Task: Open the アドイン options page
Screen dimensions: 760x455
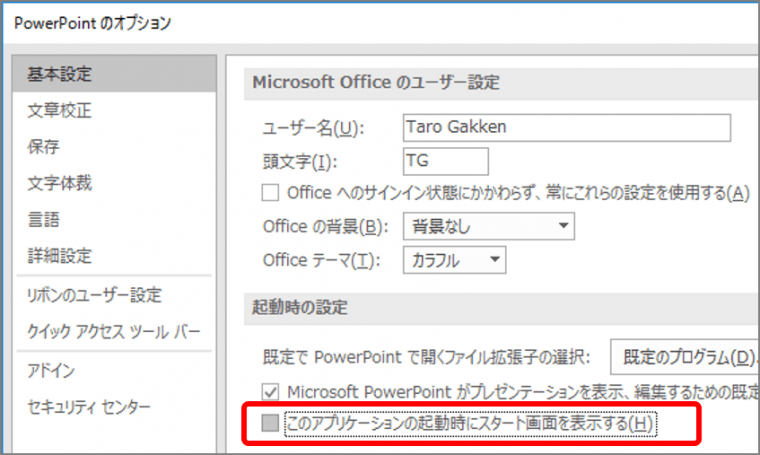Action: click(51, 371)
